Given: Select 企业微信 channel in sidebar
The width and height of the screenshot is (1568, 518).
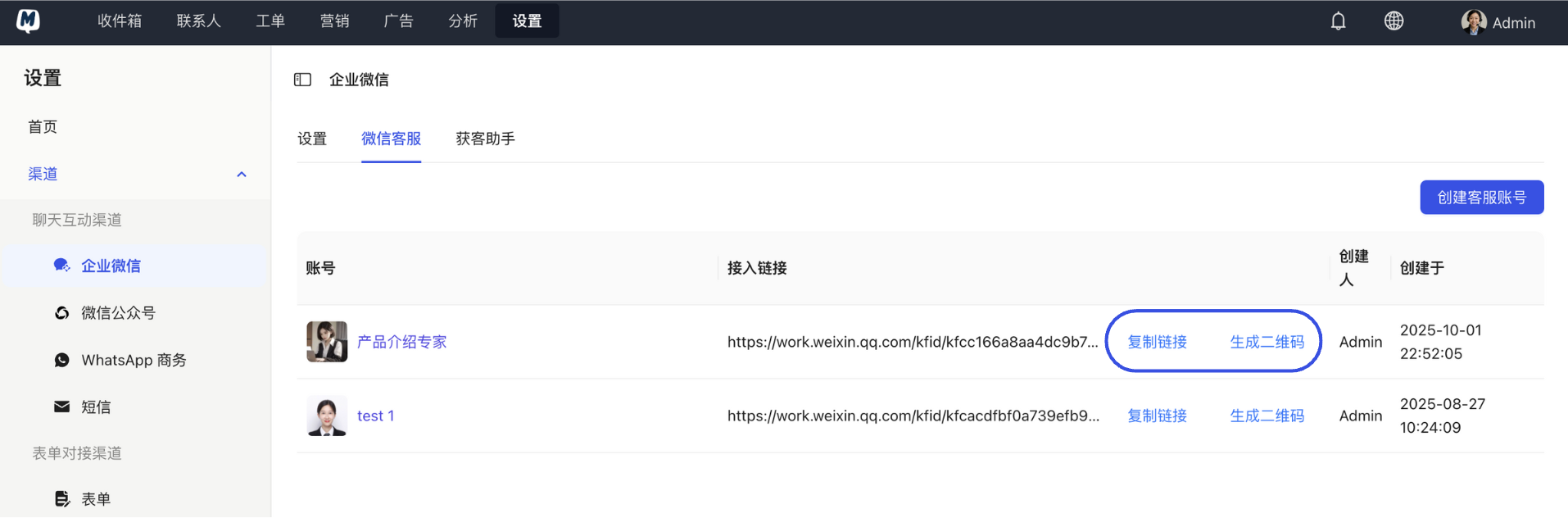Looking at the screenshot, I should click(111, 266).
